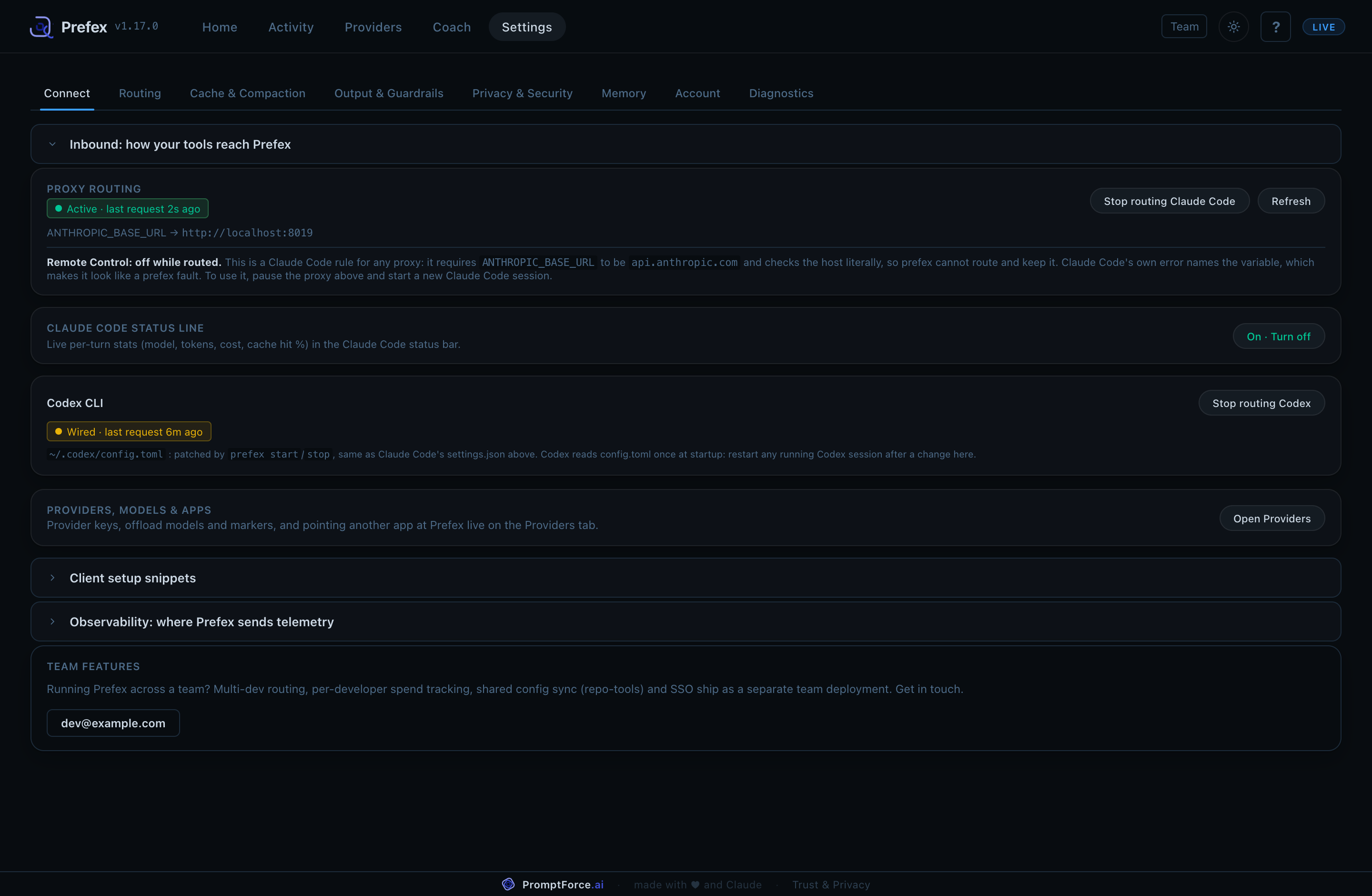Viewport: 1372px width, 896px height.
Task: Open the Coach nav item
Action: [x=452, y=27]
